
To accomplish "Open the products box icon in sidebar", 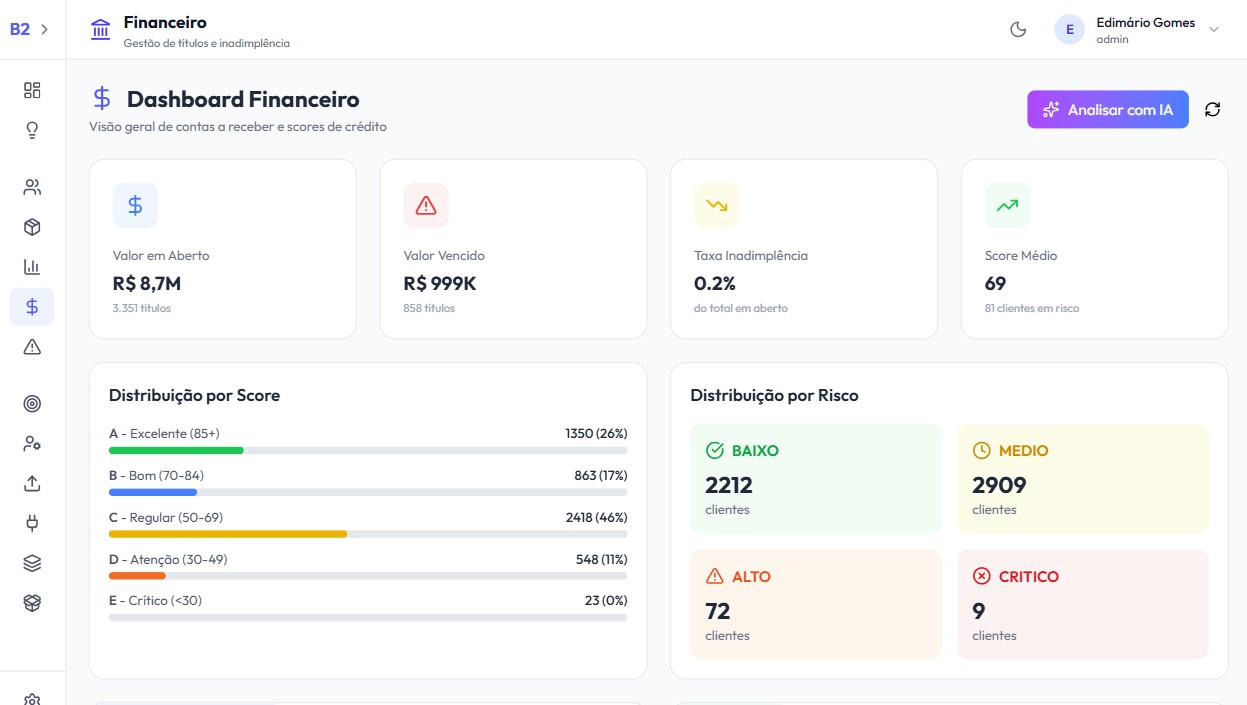I will point(32,227).
